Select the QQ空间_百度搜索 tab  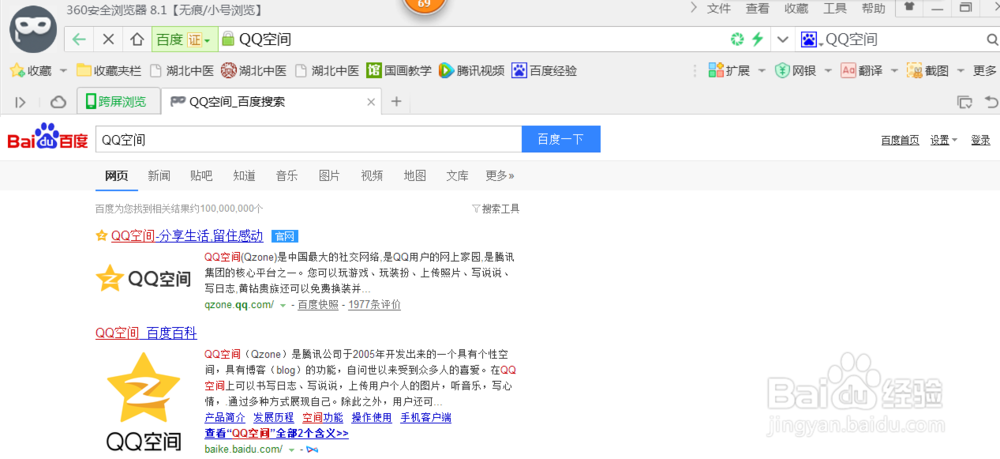pos(271,101)
